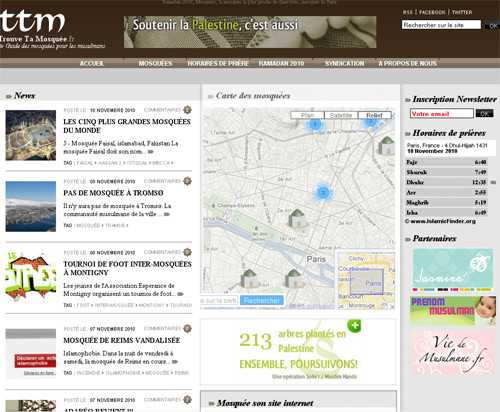Open article Pas de mosquée à Tromsø
The width and height of the screenshot is (500, 412).
pyautogui.click(x=113, y=193)
